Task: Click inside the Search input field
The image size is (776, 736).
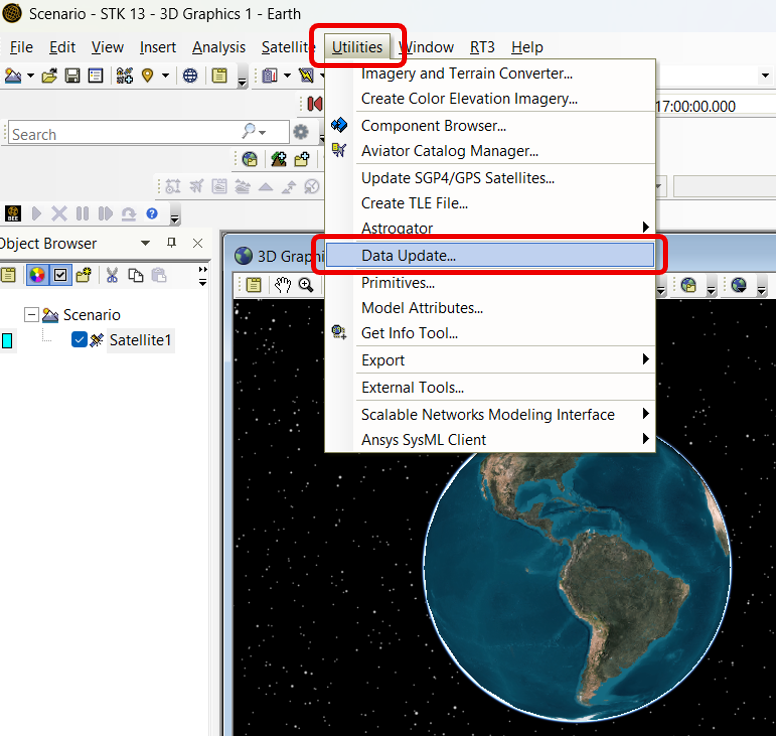Action: click(120, 134)
